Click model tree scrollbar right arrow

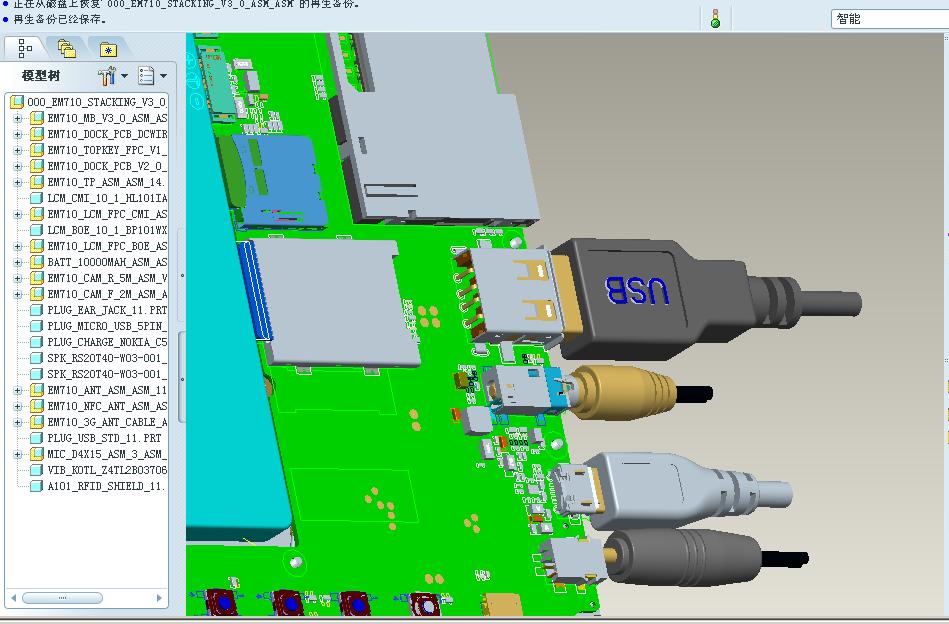click(159, 598)
